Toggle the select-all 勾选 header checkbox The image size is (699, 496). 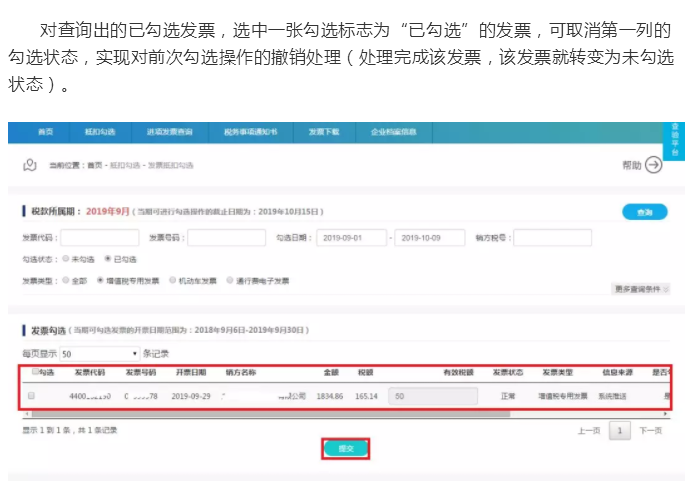pyautogui.click(x=36, y=372)
